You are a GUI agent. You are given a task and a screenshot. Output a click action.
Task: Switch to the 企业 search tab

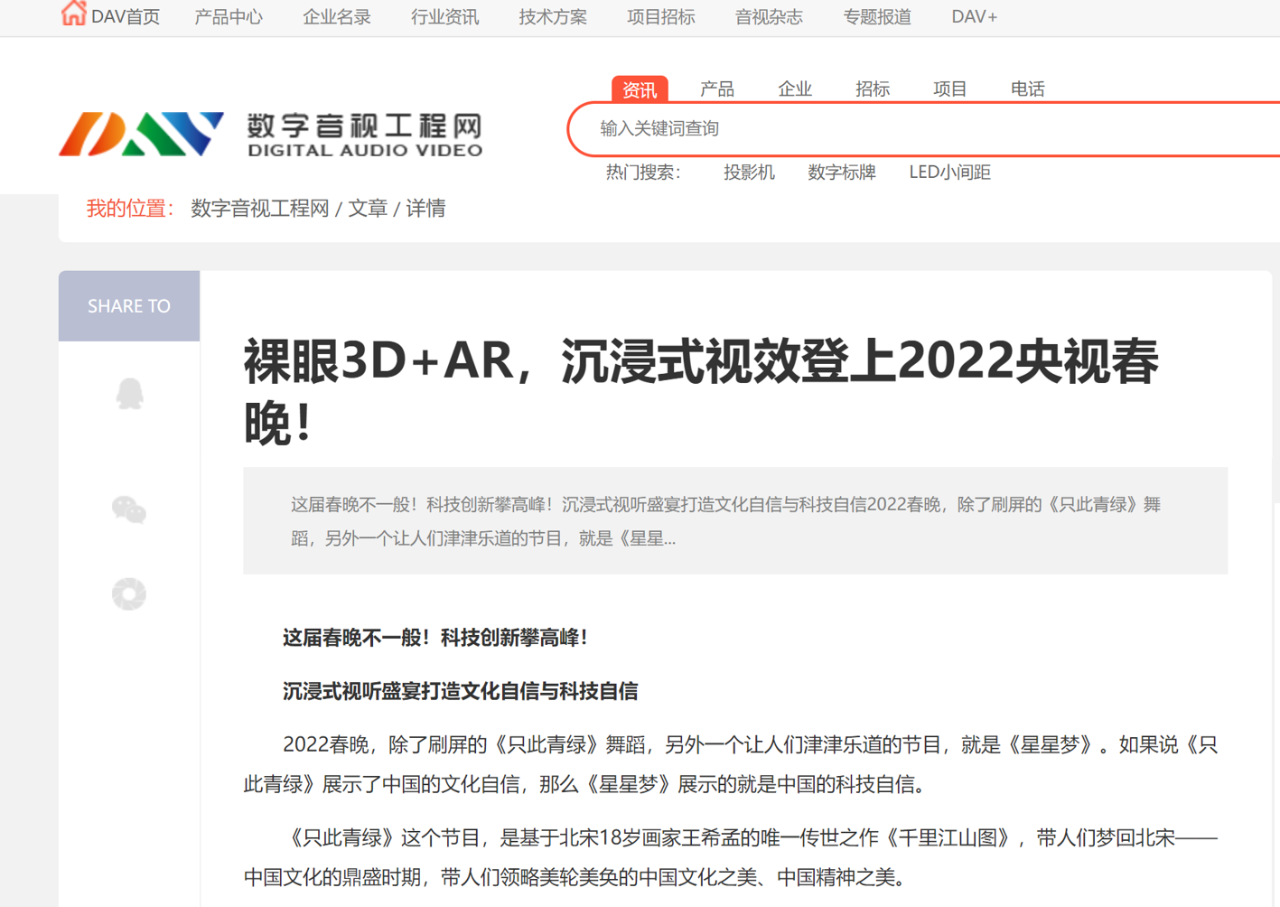point(794,89)
